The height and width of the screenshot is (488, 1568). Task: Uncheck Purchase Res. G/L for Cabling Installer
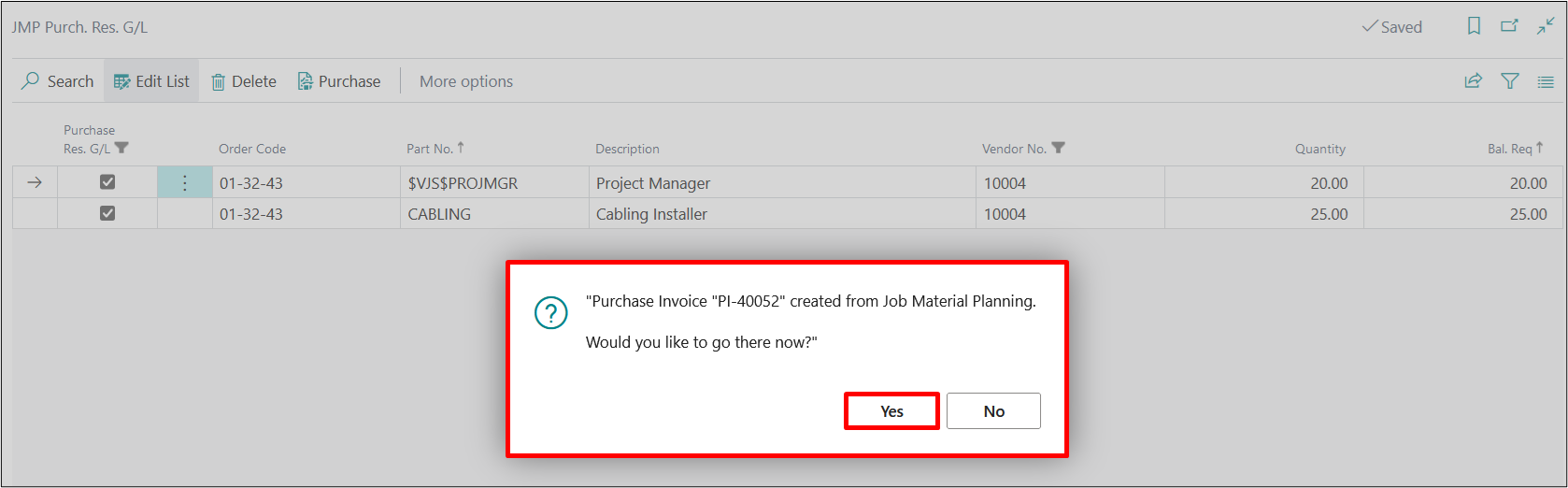coord(107,213)
